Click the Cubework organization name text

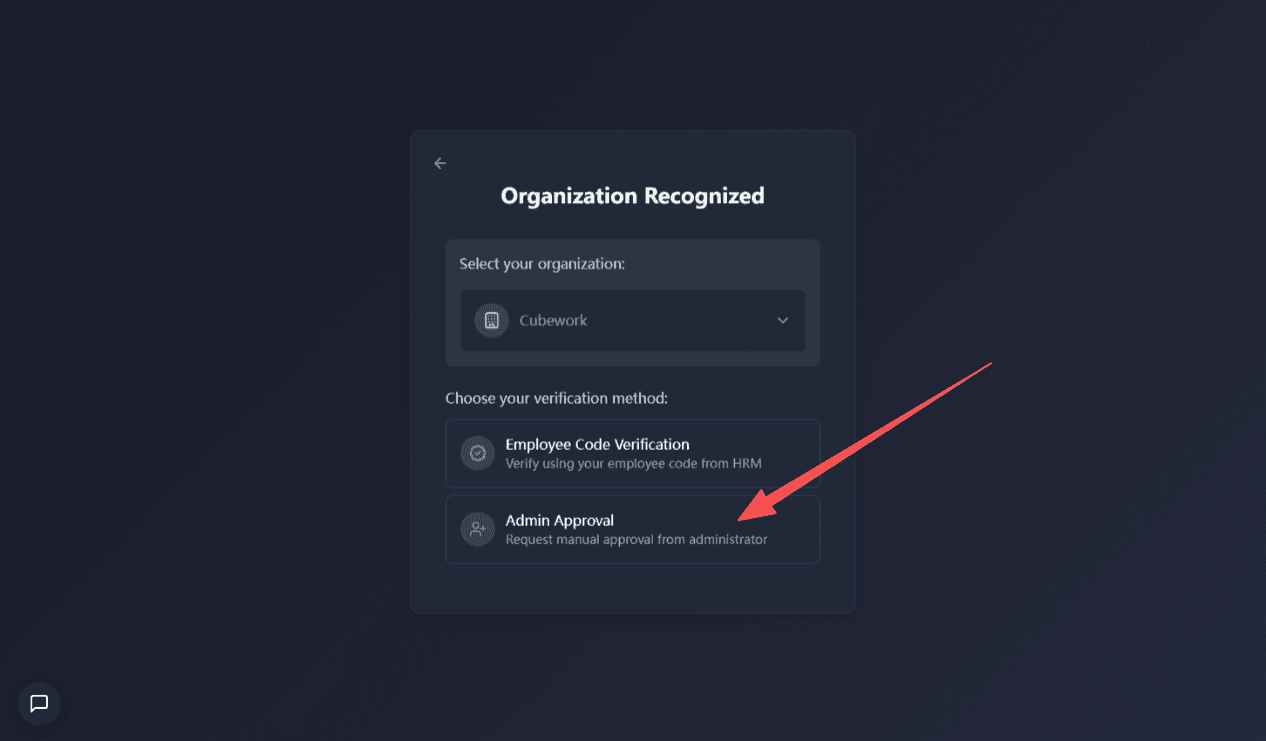coord(553,321)
